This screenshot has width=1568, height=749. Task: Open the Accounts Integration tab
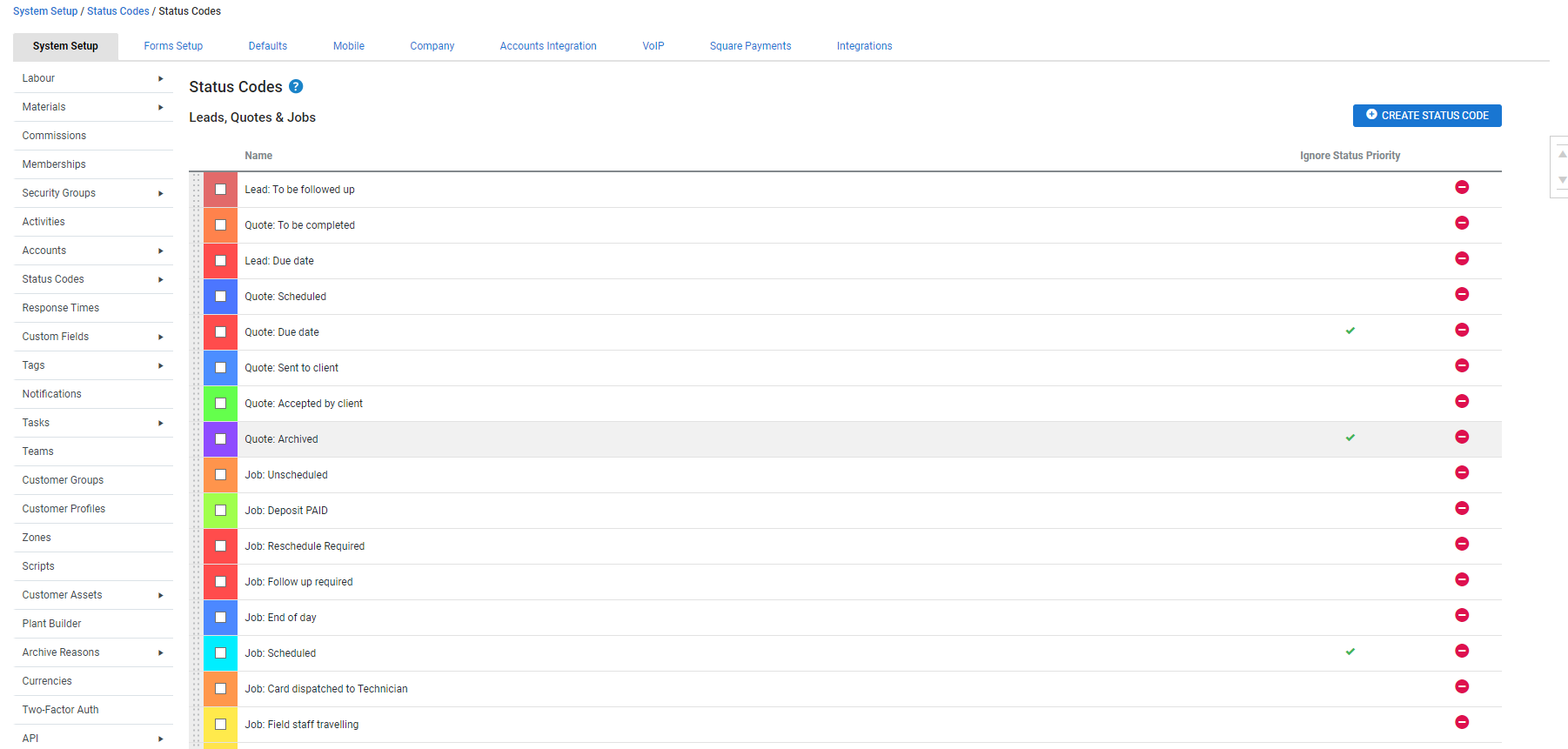tap(548, 46)
